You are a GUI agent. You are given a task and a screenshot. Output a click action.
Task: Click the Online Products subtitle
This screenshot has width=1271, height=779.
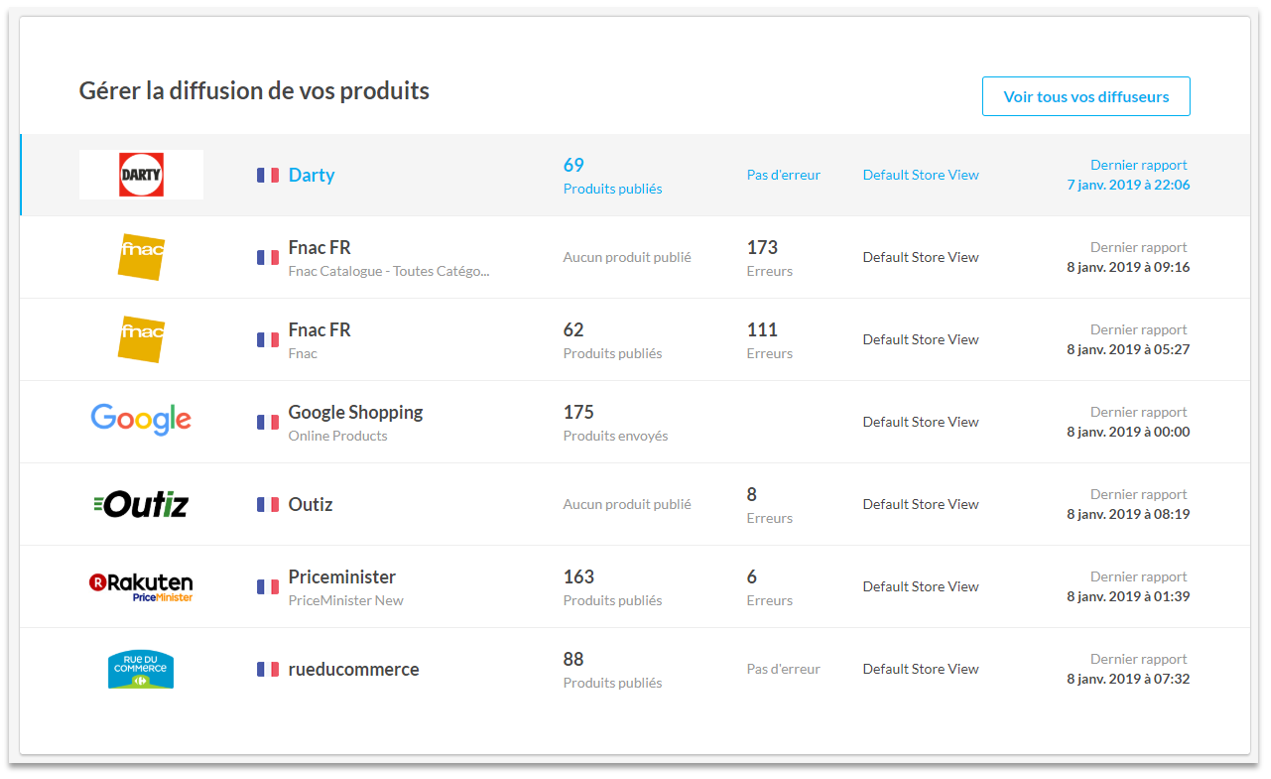338,436
